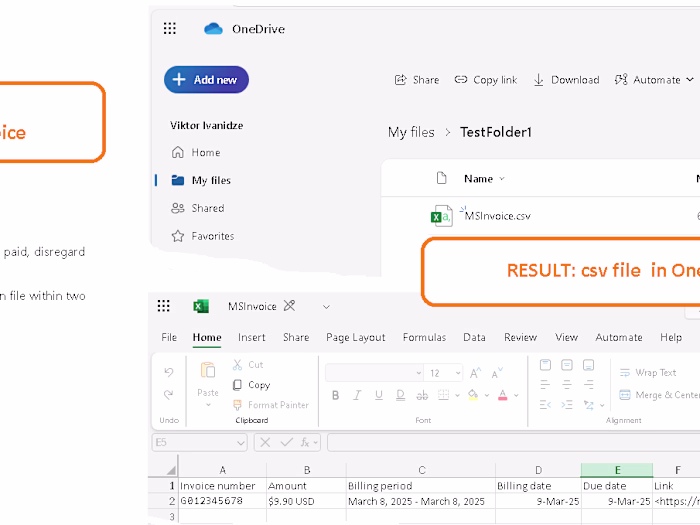The image size is (700, 525).
Task: Toggle italic formatting
Action: (x=357, y=396)
